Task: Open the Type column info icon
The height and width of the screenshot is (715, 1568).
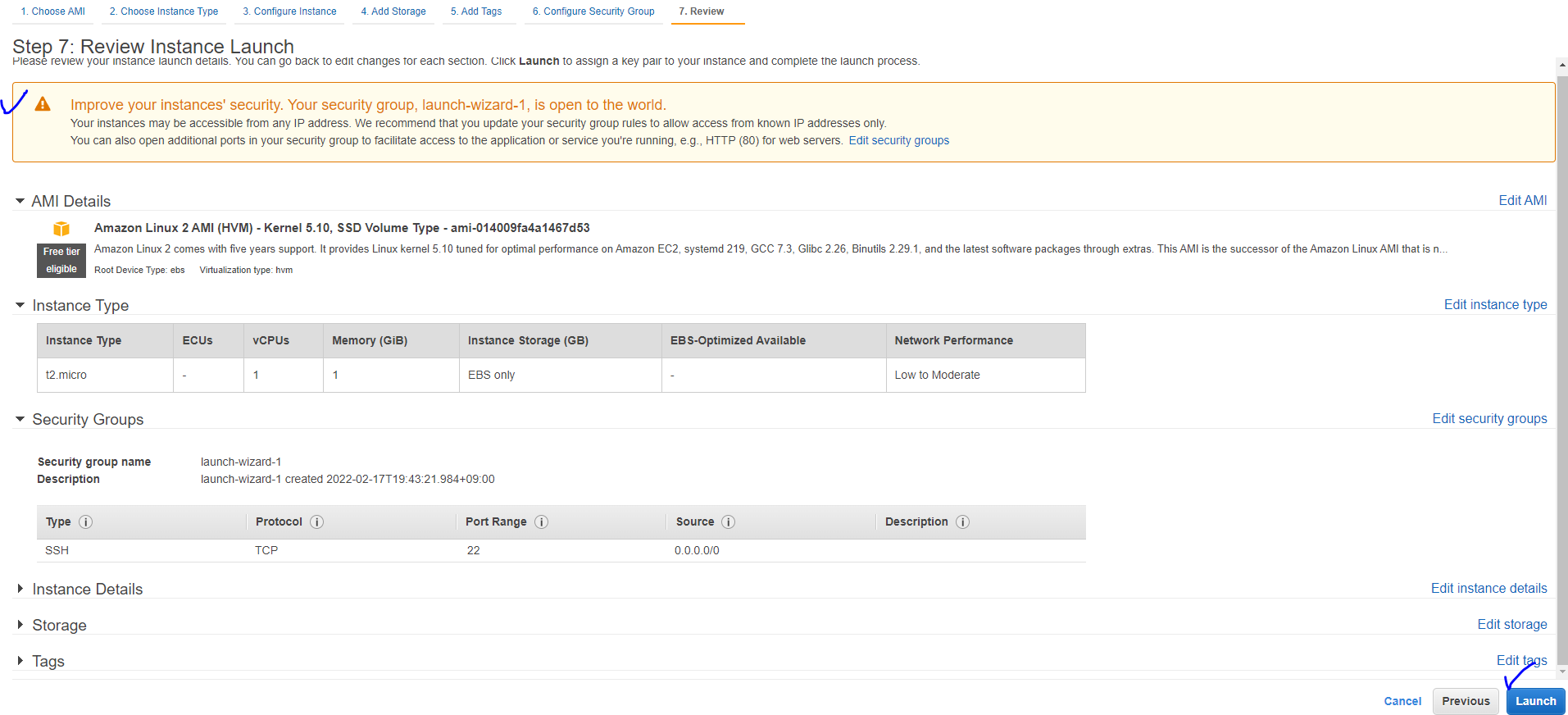Action: (85, 521)
